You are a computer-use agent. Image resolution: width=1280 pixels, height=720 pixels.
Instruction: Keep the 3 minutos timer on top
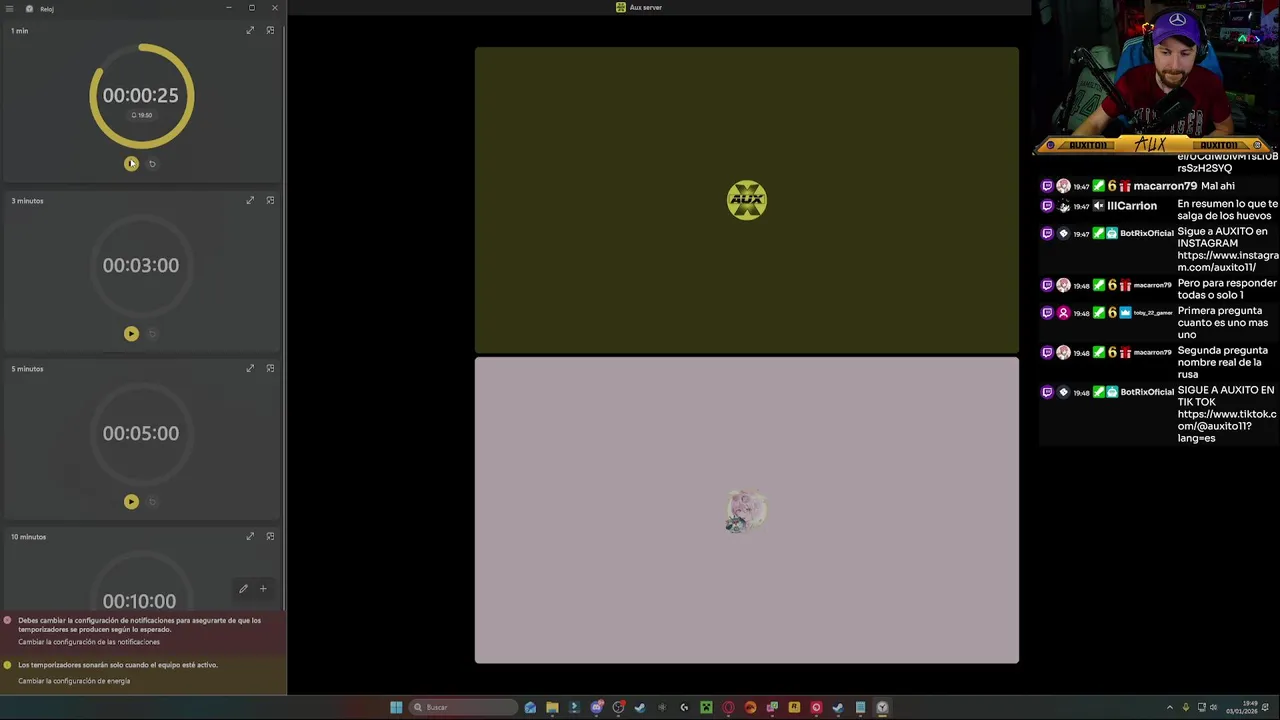click(270, 200)
